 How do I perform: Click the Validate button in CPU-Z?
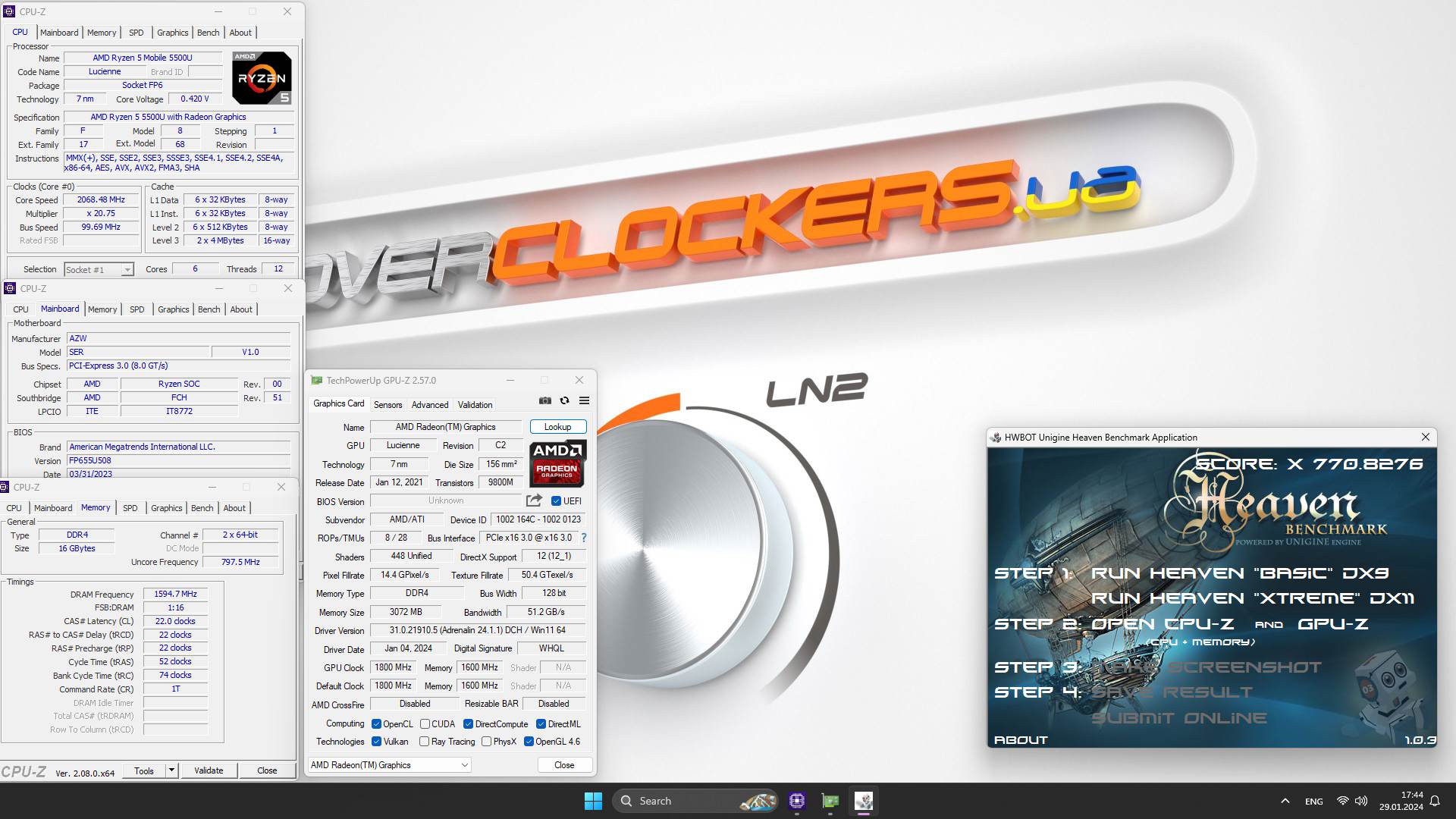[209, 770]
